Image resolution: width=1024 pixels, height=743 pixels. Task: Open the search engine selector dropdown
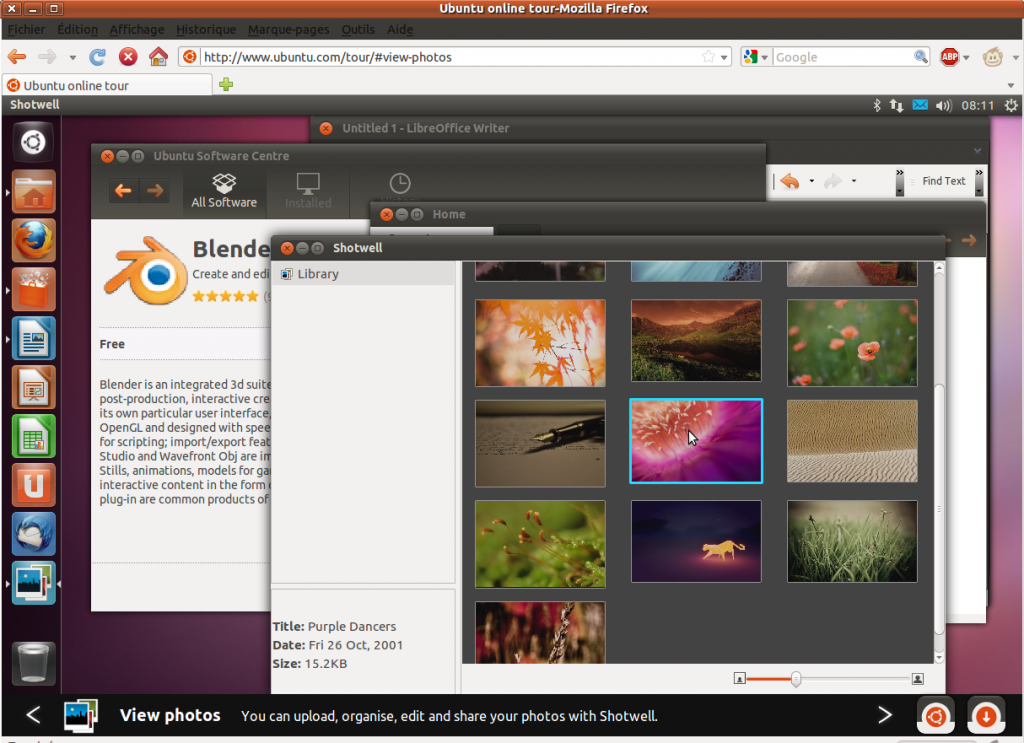(x=756, y=57)
